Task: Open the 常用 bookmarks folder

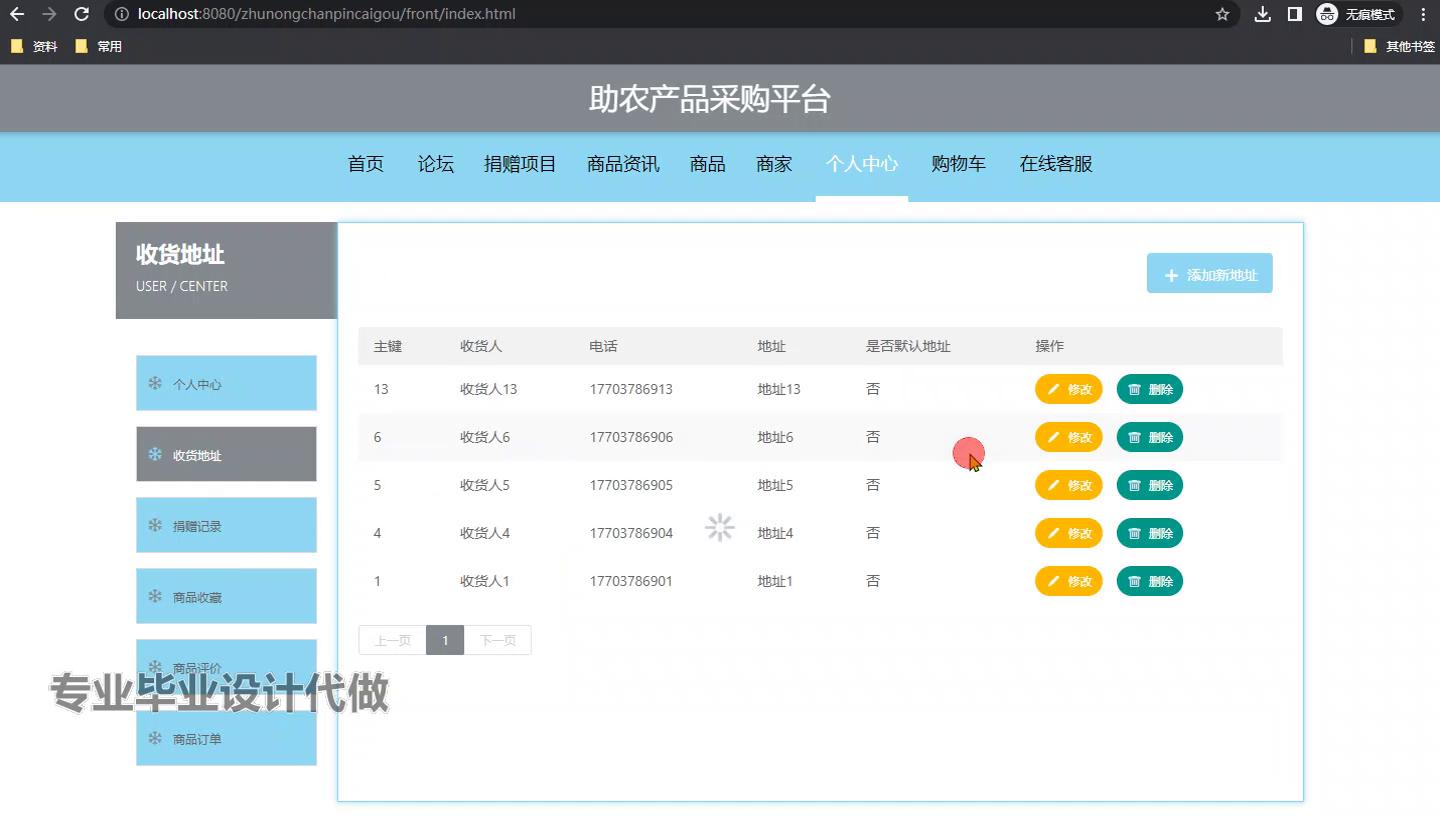Action: coord(99,46)
